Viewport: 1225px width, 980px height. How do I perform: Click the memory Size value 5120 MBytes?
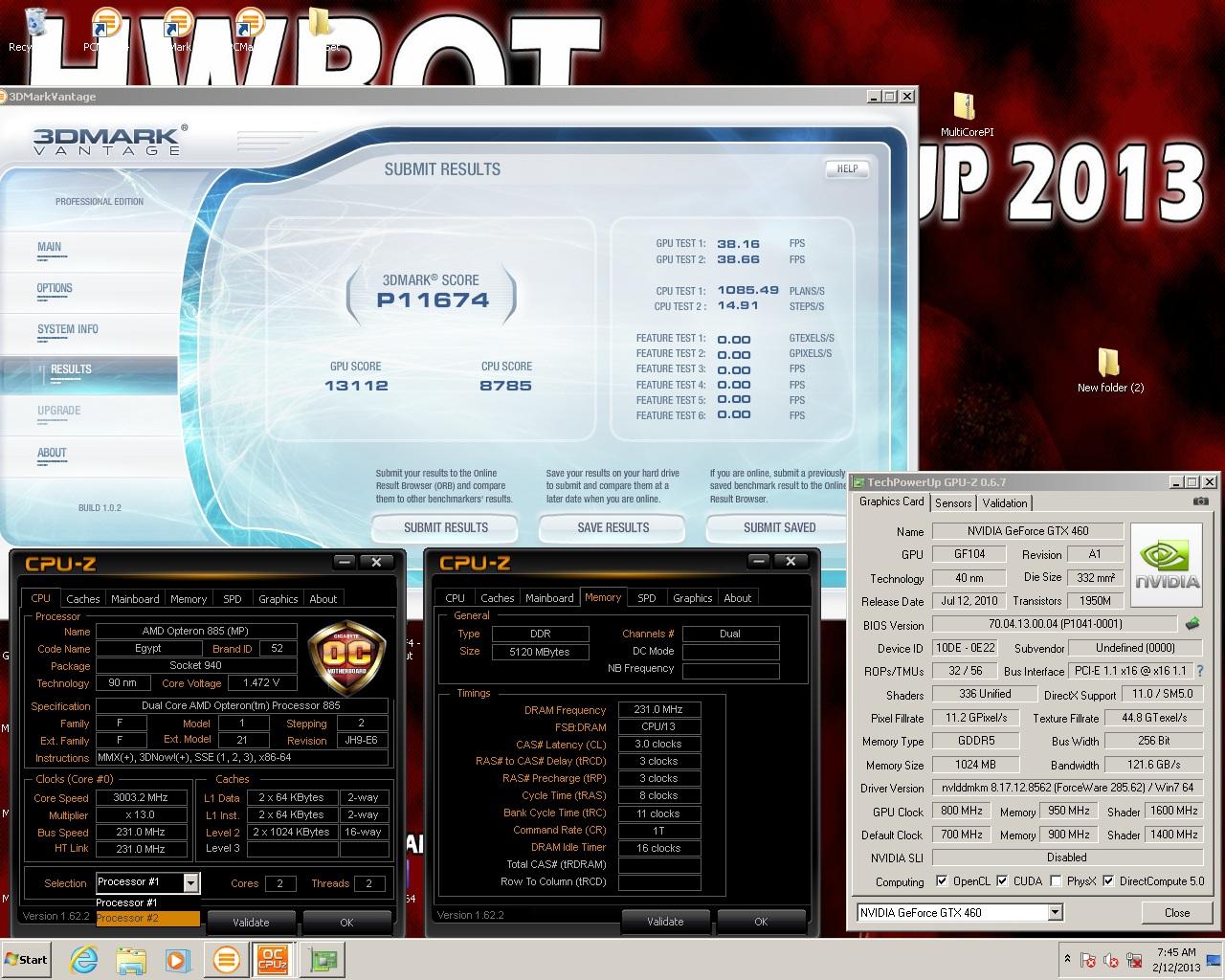541,652
